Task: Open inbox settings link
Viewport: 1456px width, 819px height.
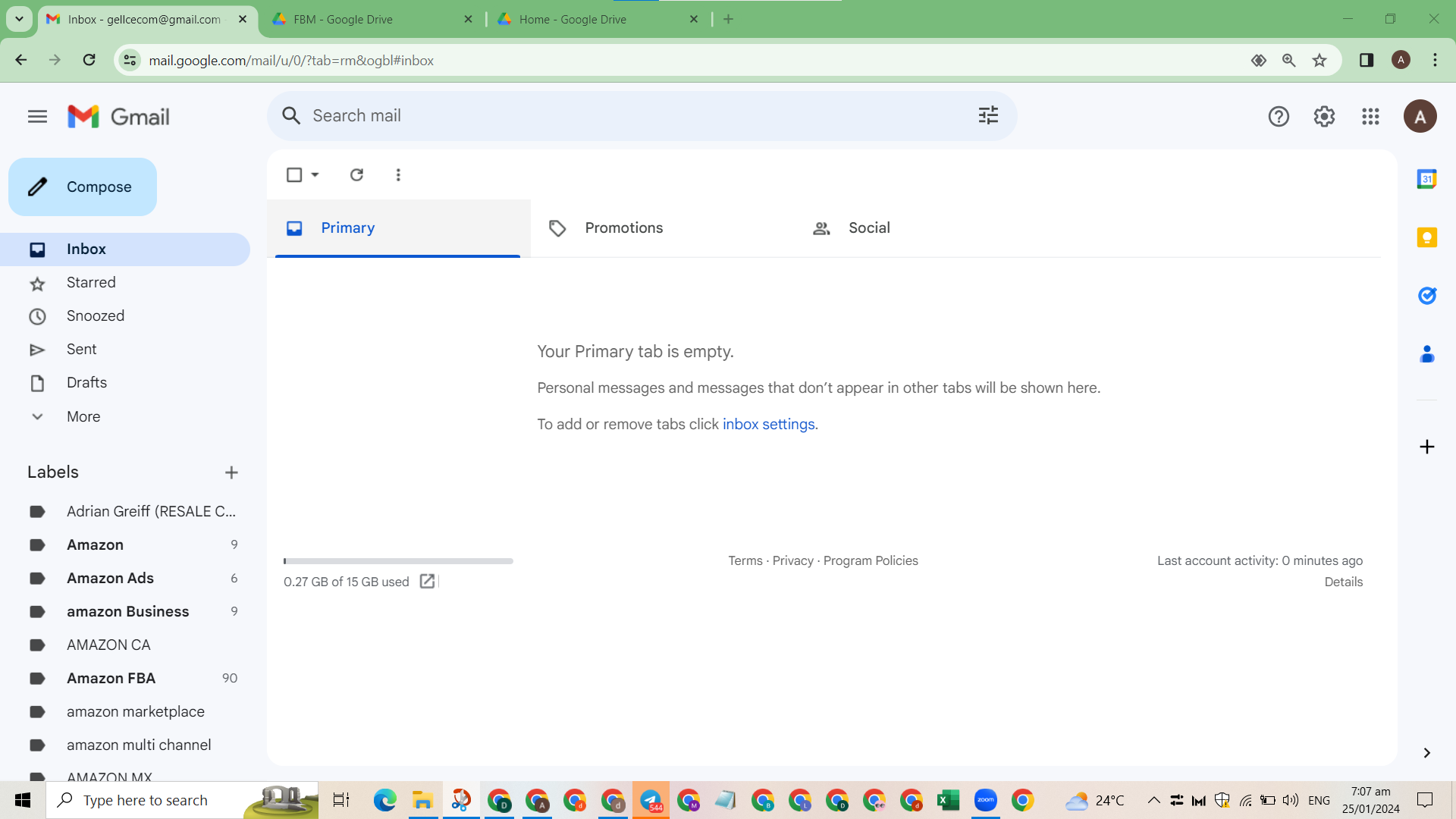Action: pyautogui.click(x=768, y=425)
